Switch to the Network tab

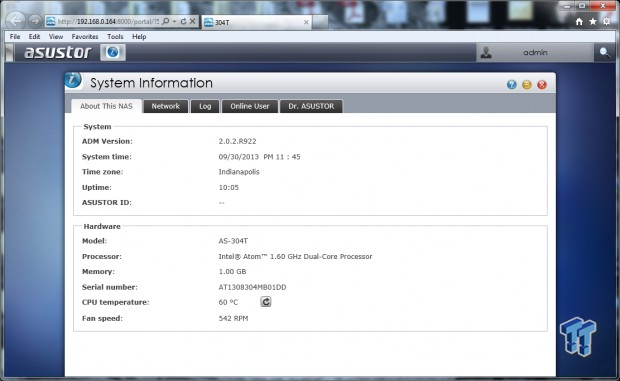pyautogui.click(x=166, y=106)
